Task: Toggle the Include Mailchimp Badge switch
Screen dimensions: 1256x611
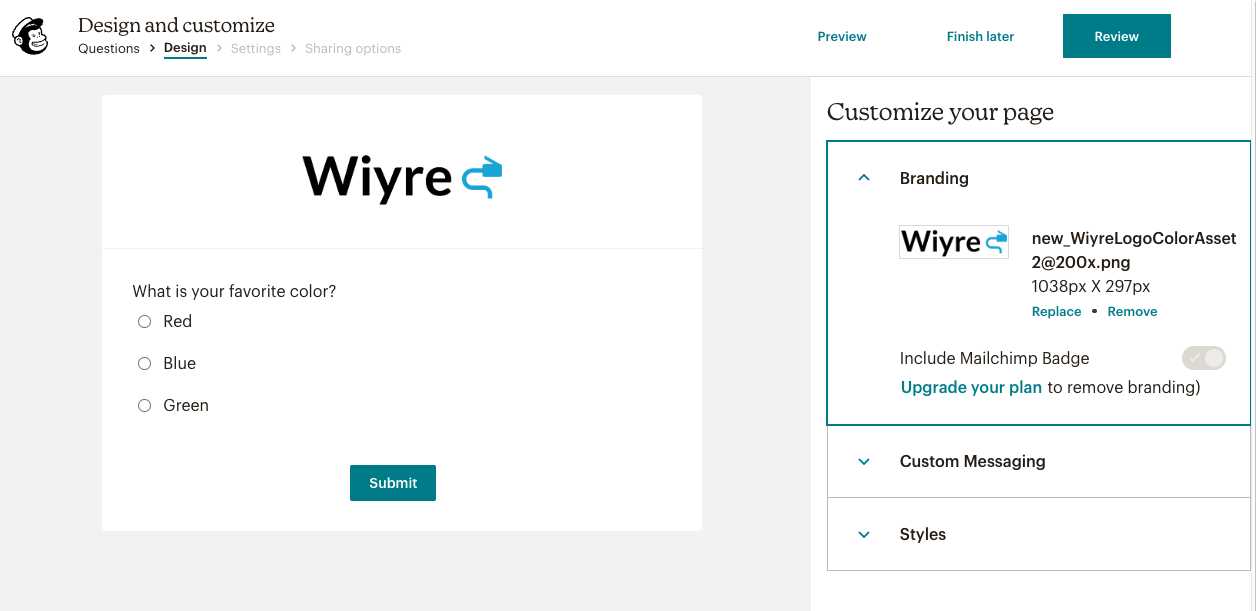Action: coord(1203,358)
